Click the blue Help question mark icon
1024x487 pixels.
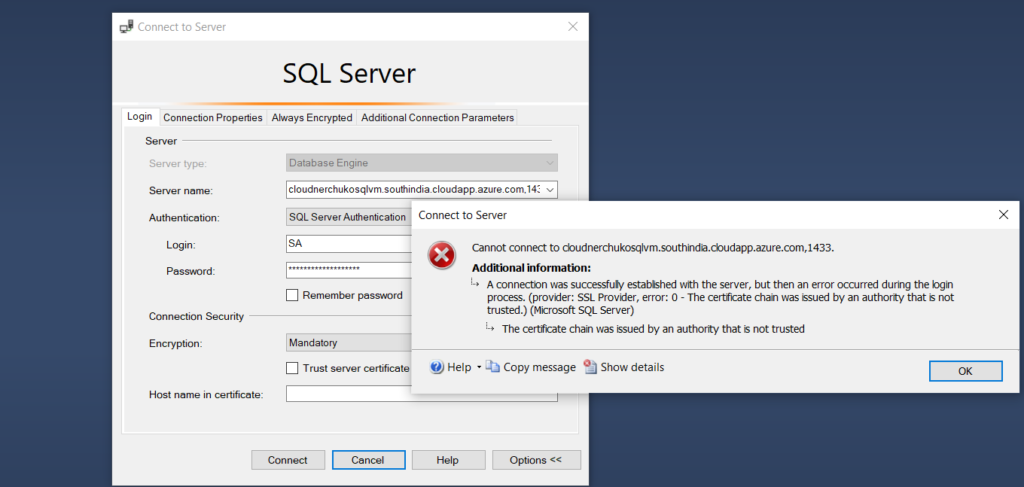click(437, 367)
